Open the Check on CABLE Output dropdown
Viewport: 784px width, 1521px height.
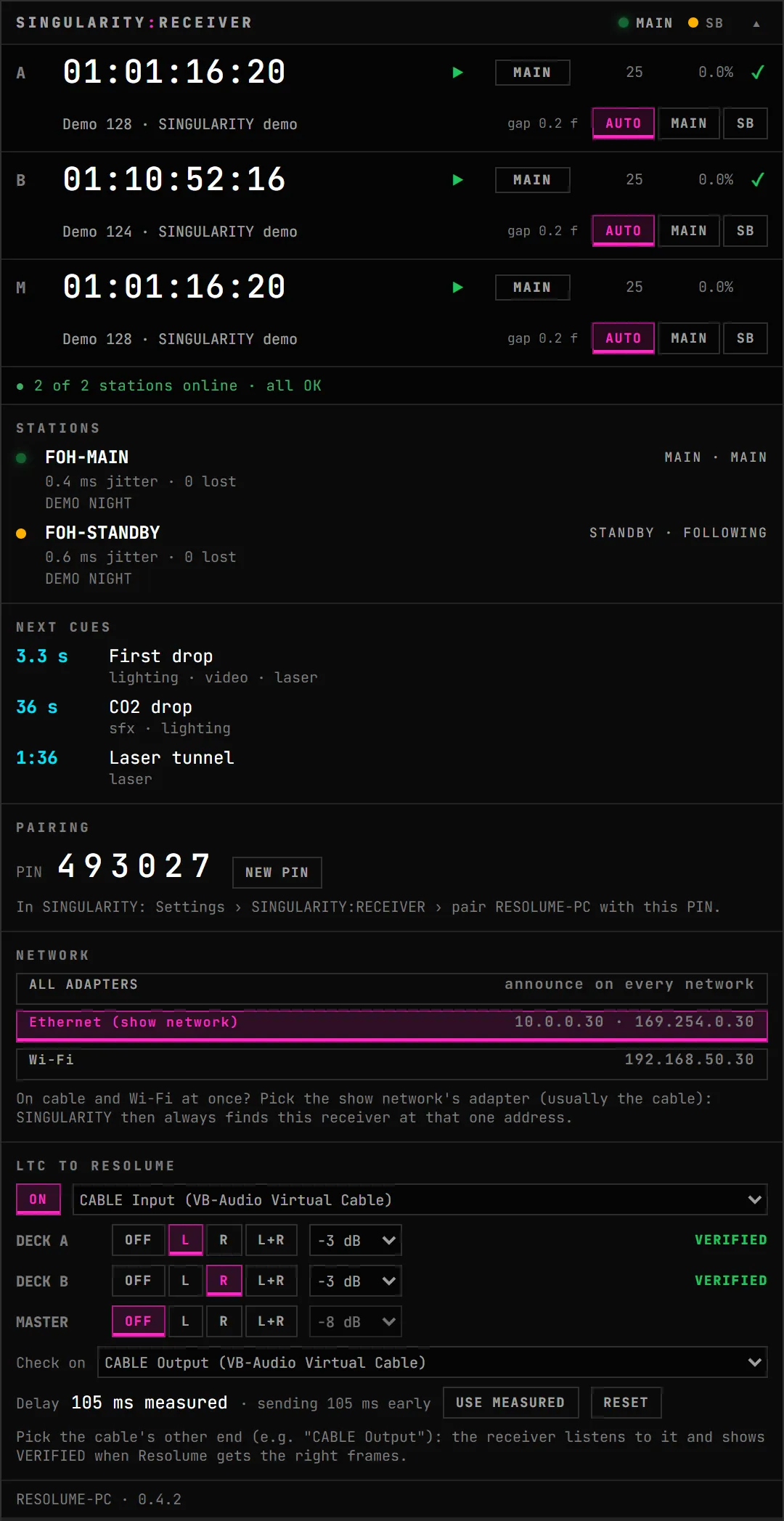pyautogui.click(x=433, y=1362)
